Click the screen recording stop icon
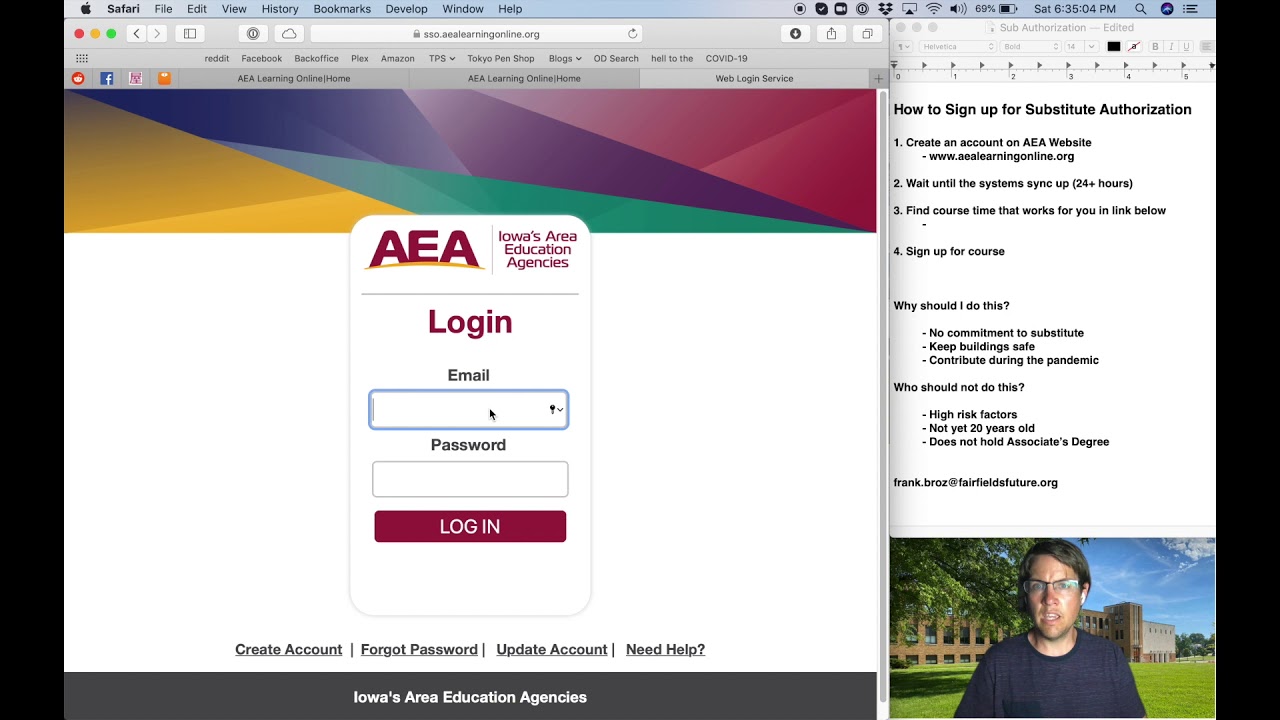The height and width of the screenshot is (720, 1280). (x=800, y=9)
